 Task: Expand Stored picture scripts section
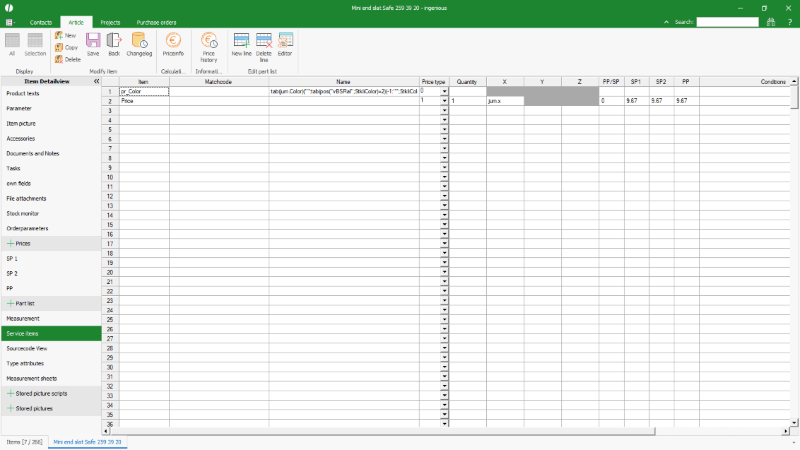tap(10, 393)
